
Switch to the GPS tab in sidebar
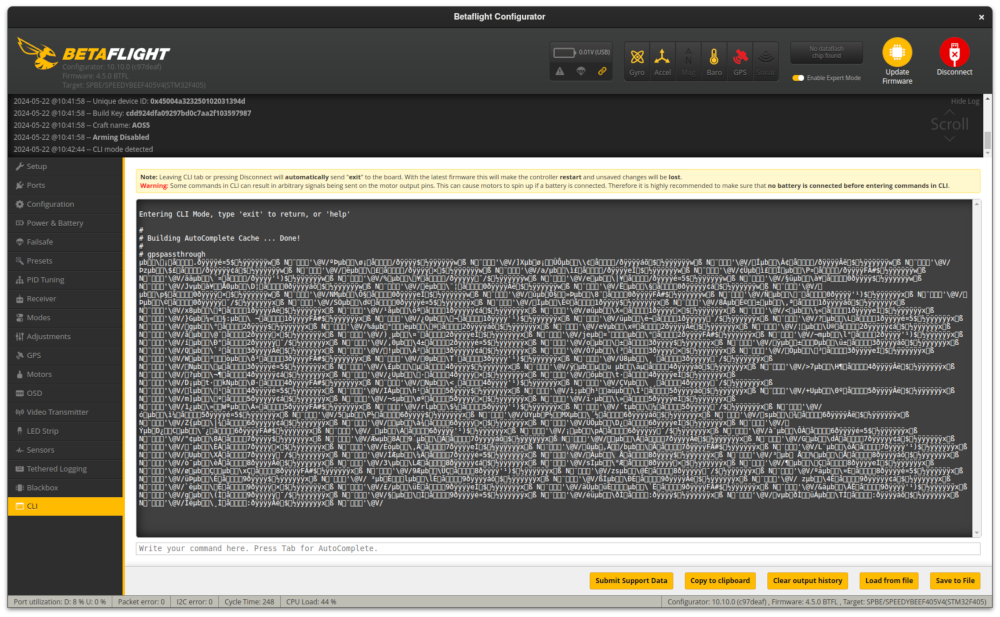[65, 355]
